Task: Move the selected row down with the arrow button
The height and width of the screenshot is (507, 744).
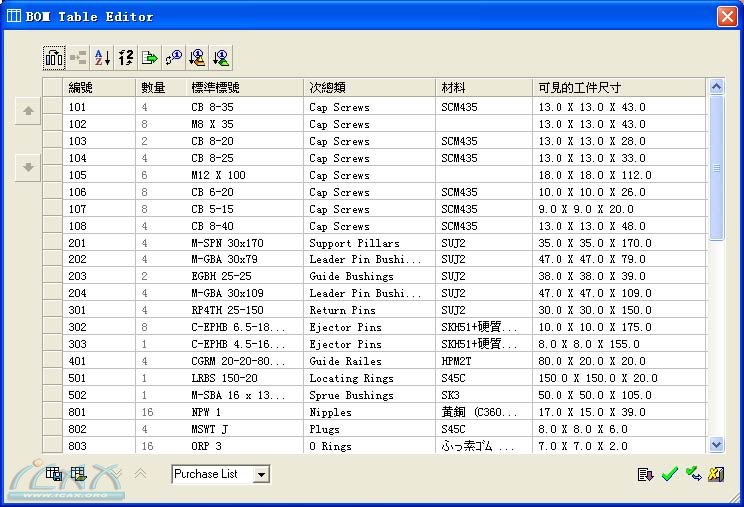Action: click(x=28, y=167)
